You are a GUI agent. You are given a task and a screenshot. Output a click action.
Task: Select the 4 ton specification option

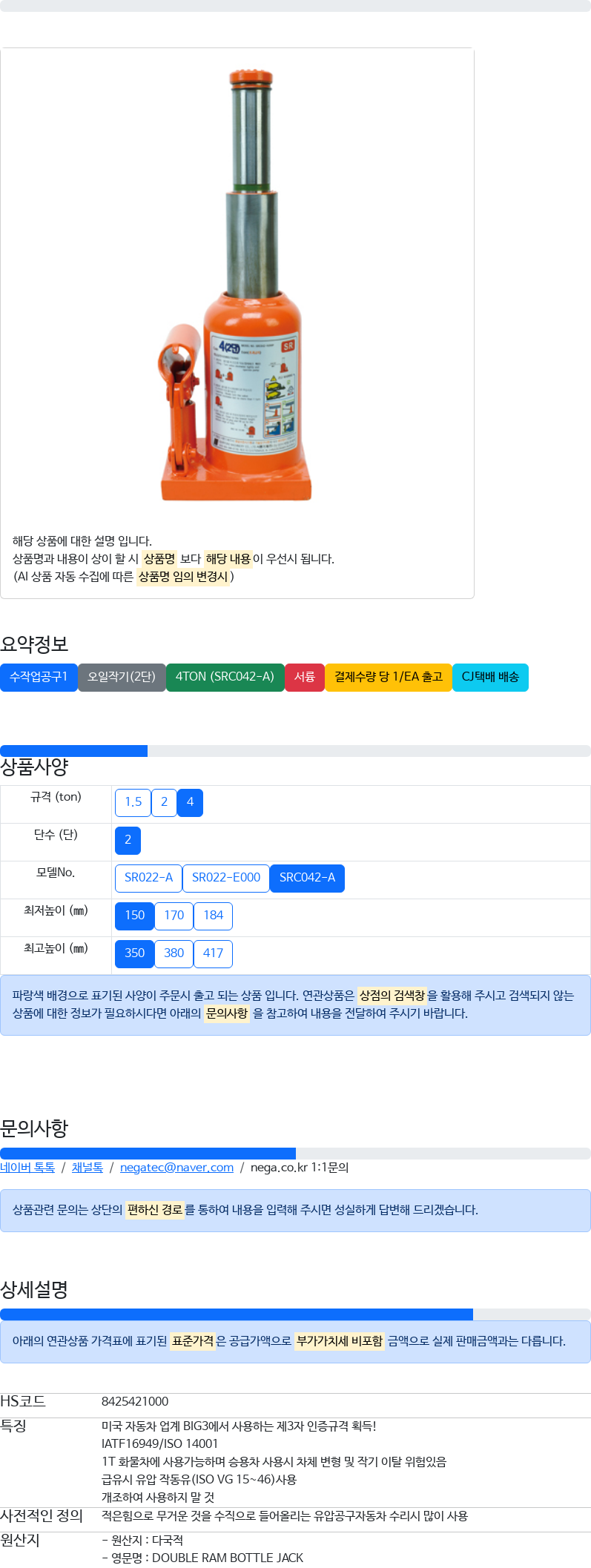point(190,802)
